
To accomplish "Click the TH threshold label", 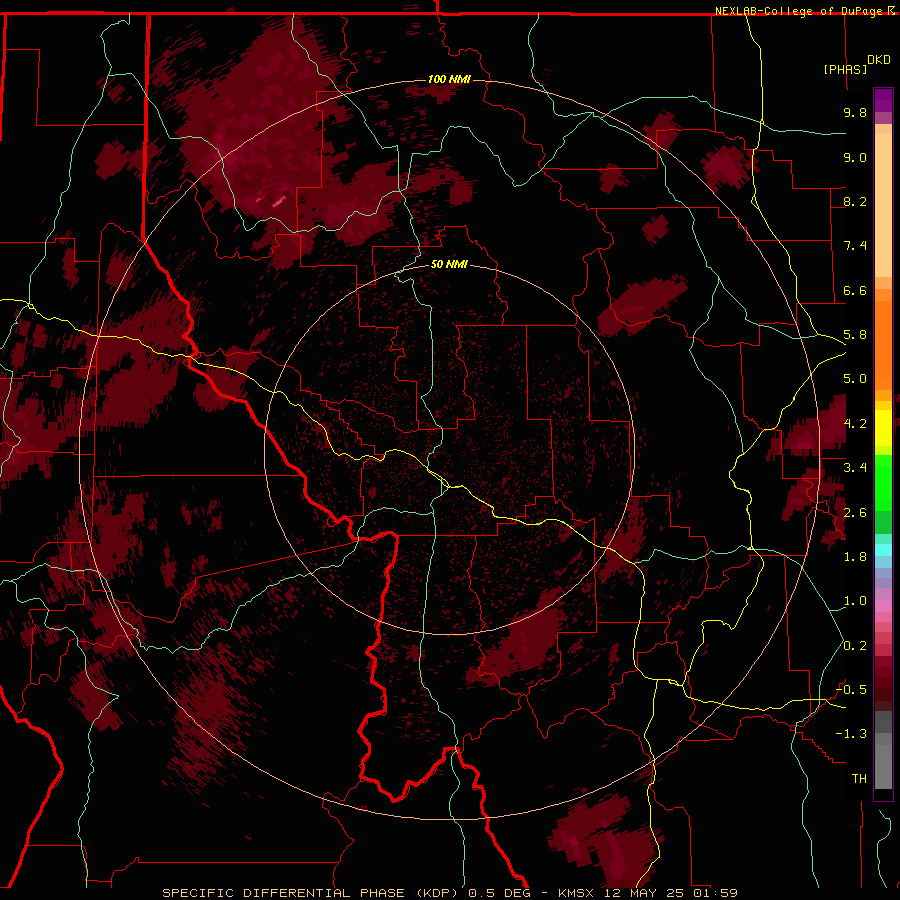I will point(859,778).
